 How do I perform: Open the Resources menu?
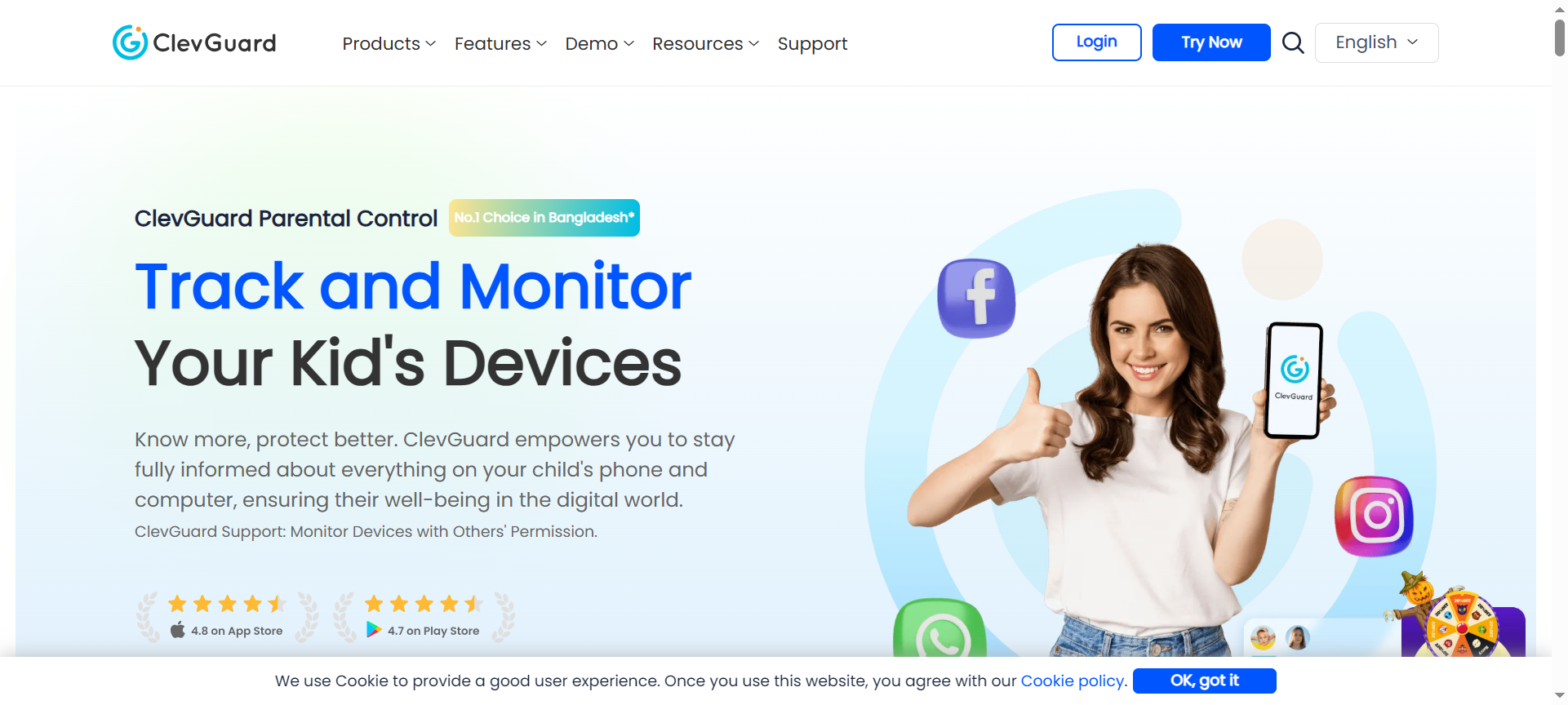click(705, 43)
